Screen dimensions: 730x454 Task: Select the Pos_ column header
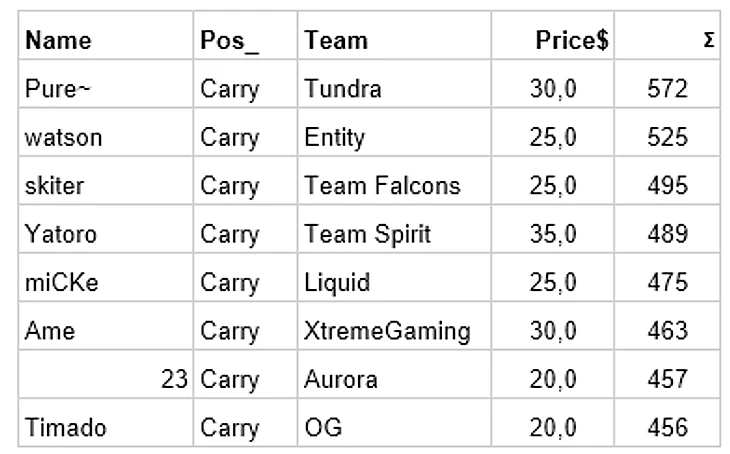pos(245,36)
